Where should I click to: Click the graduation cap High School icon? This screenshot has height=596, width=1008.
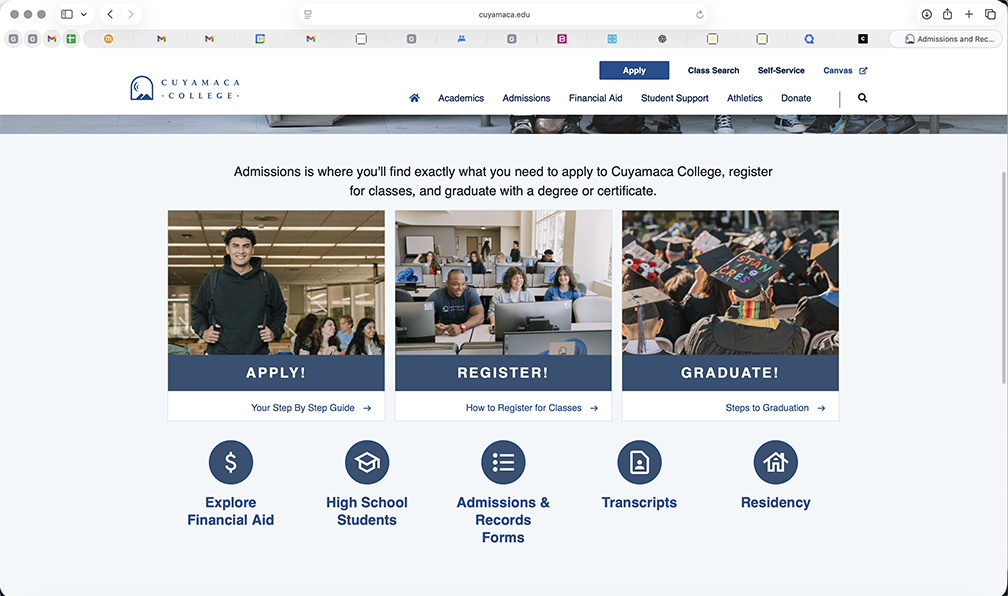click(367, 462)
